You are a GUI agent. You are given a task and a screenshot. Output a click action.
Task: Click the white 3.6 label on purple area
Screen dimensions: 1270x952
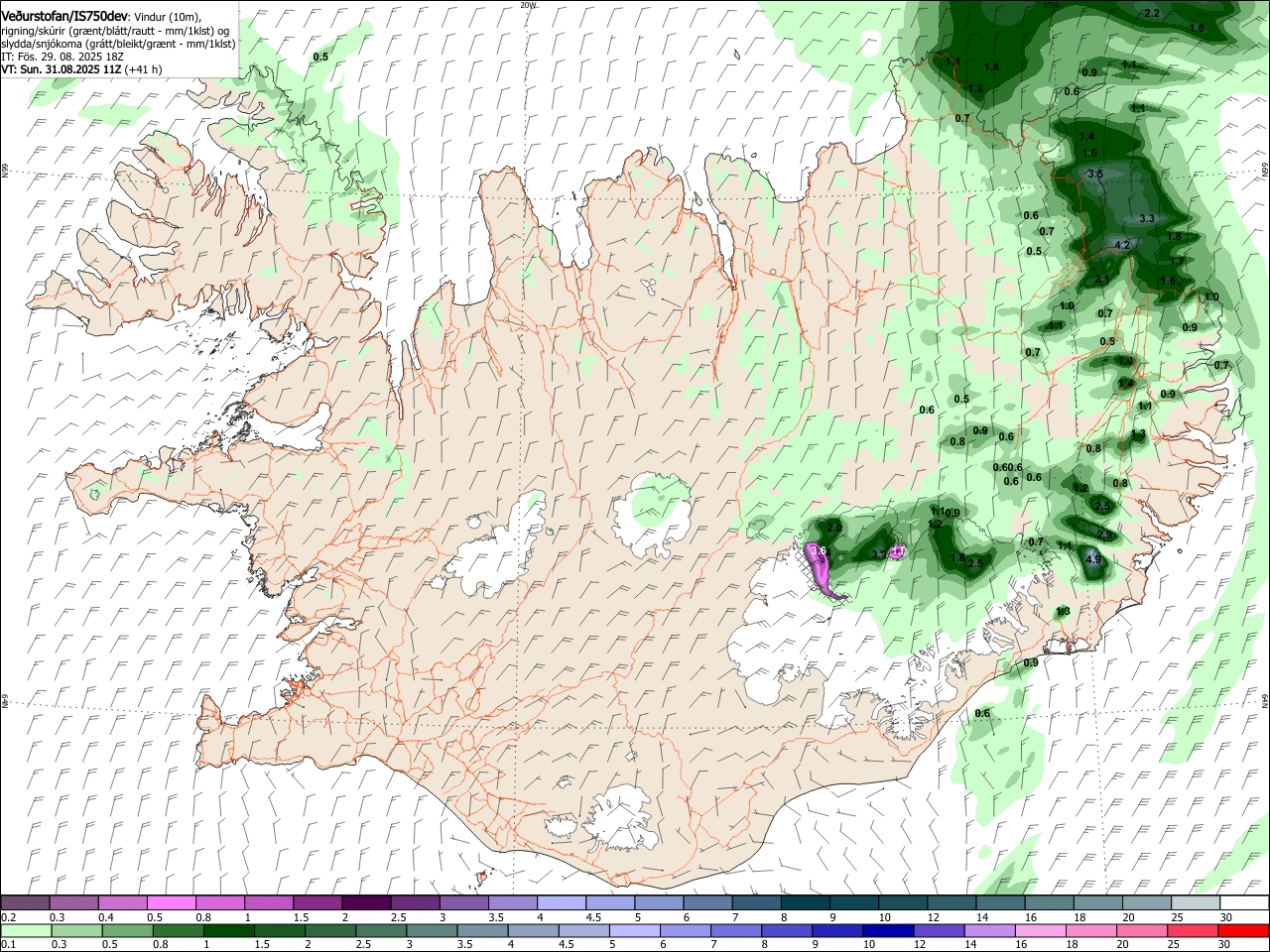(x=819, y=550)
